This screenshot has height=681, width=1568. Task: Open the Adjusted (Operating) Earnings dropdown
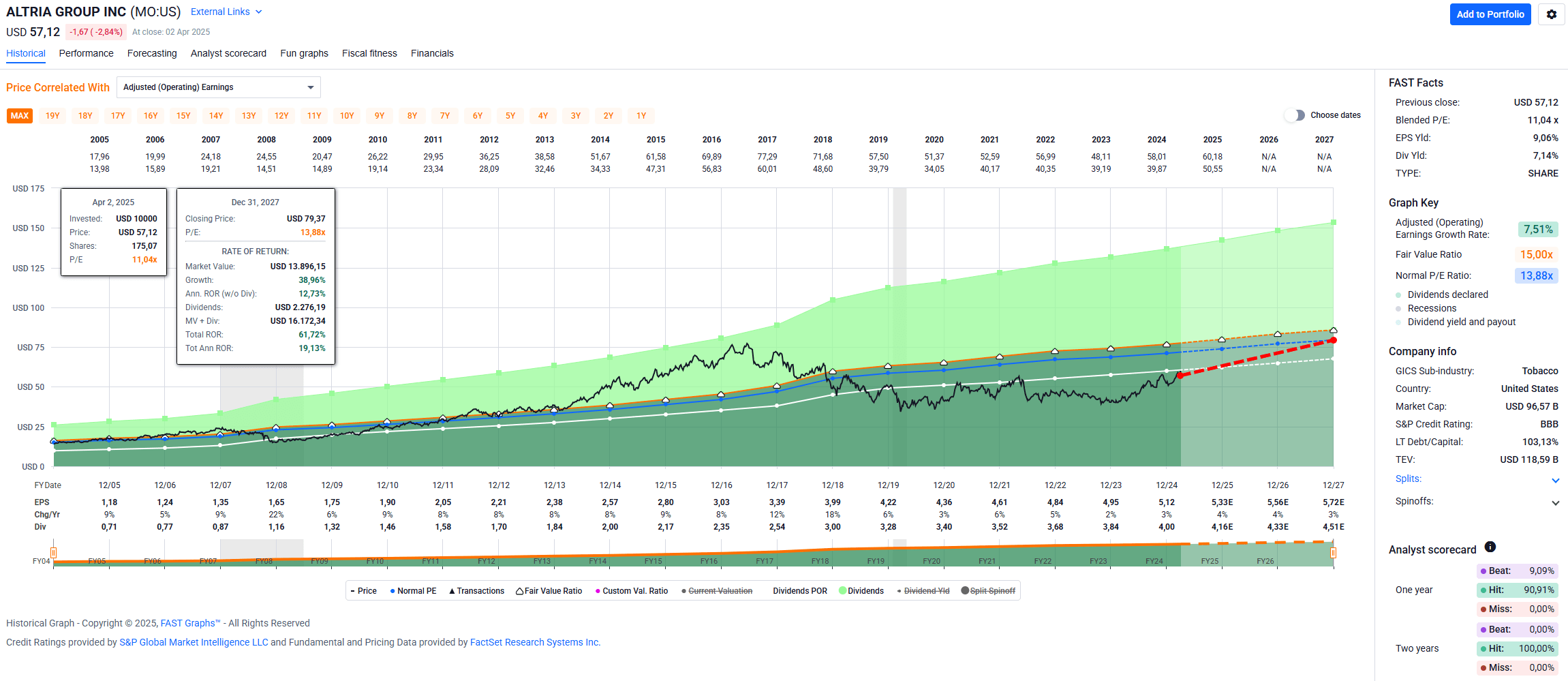(x=218, y=87)
